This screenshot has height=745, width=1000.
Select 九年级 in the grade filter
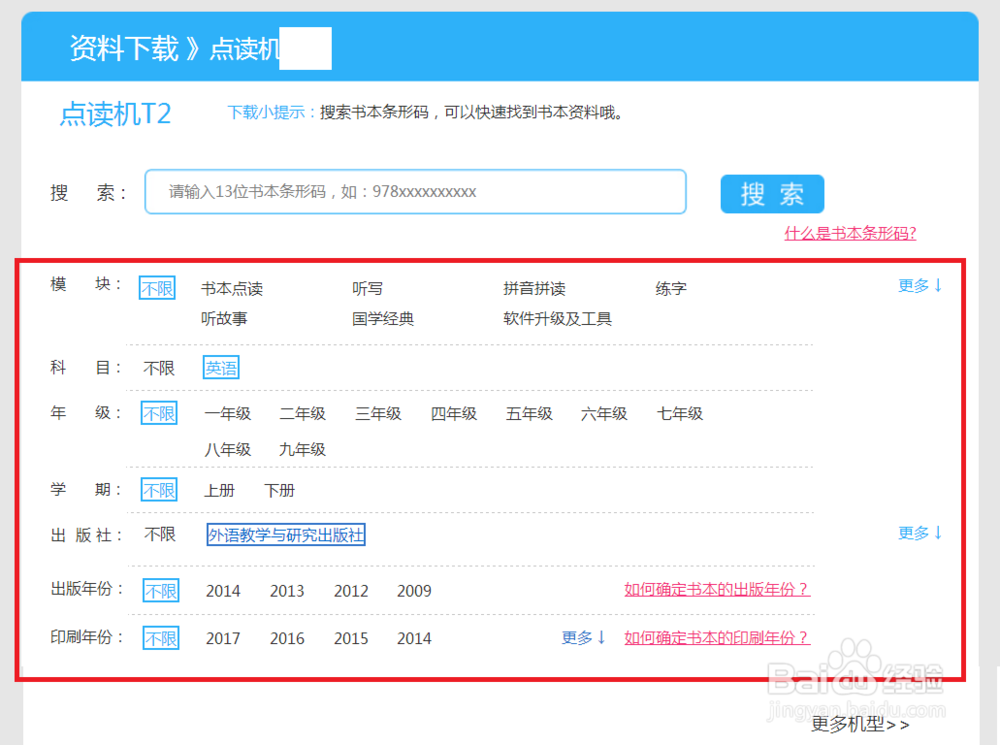click(302, 449)
